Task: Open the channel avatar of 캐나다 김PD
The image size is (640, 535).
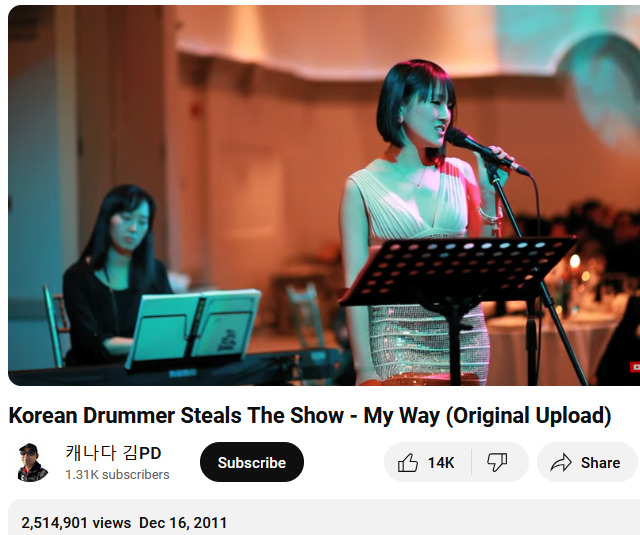Action: [33, 462]
